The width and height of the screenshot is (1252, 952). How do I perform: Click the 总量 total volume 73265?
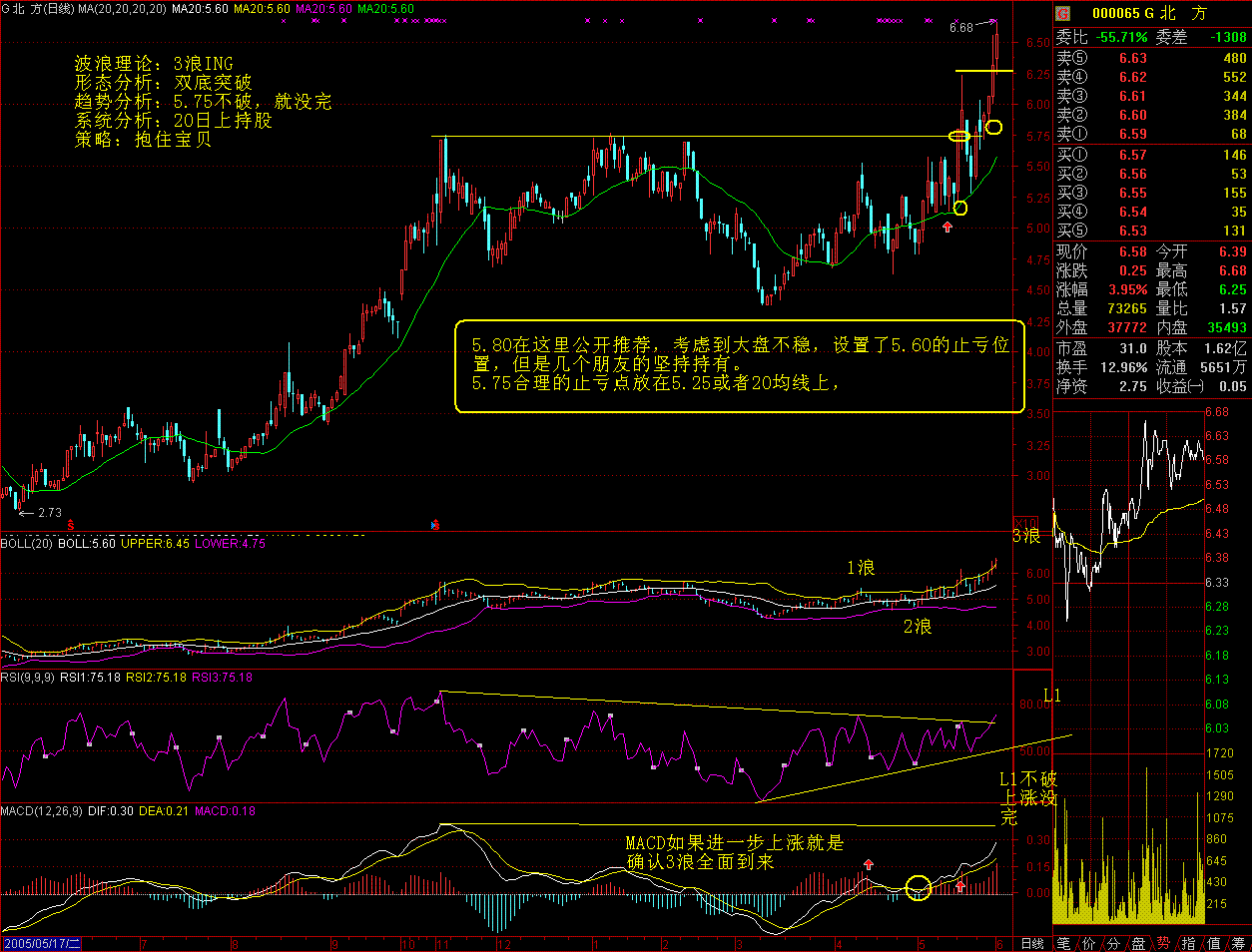click(x=1127, y=308)
